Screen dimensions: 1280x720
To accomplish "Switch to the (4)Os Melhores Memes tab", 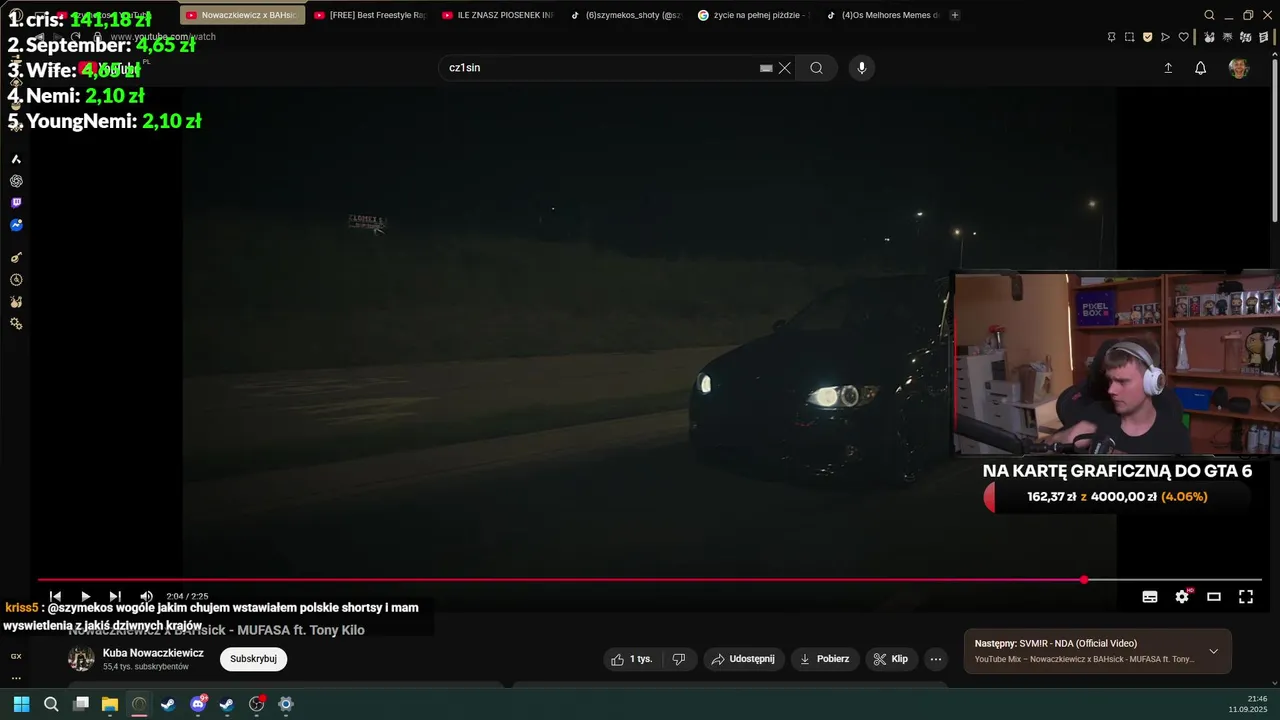I will click(882, 15).
